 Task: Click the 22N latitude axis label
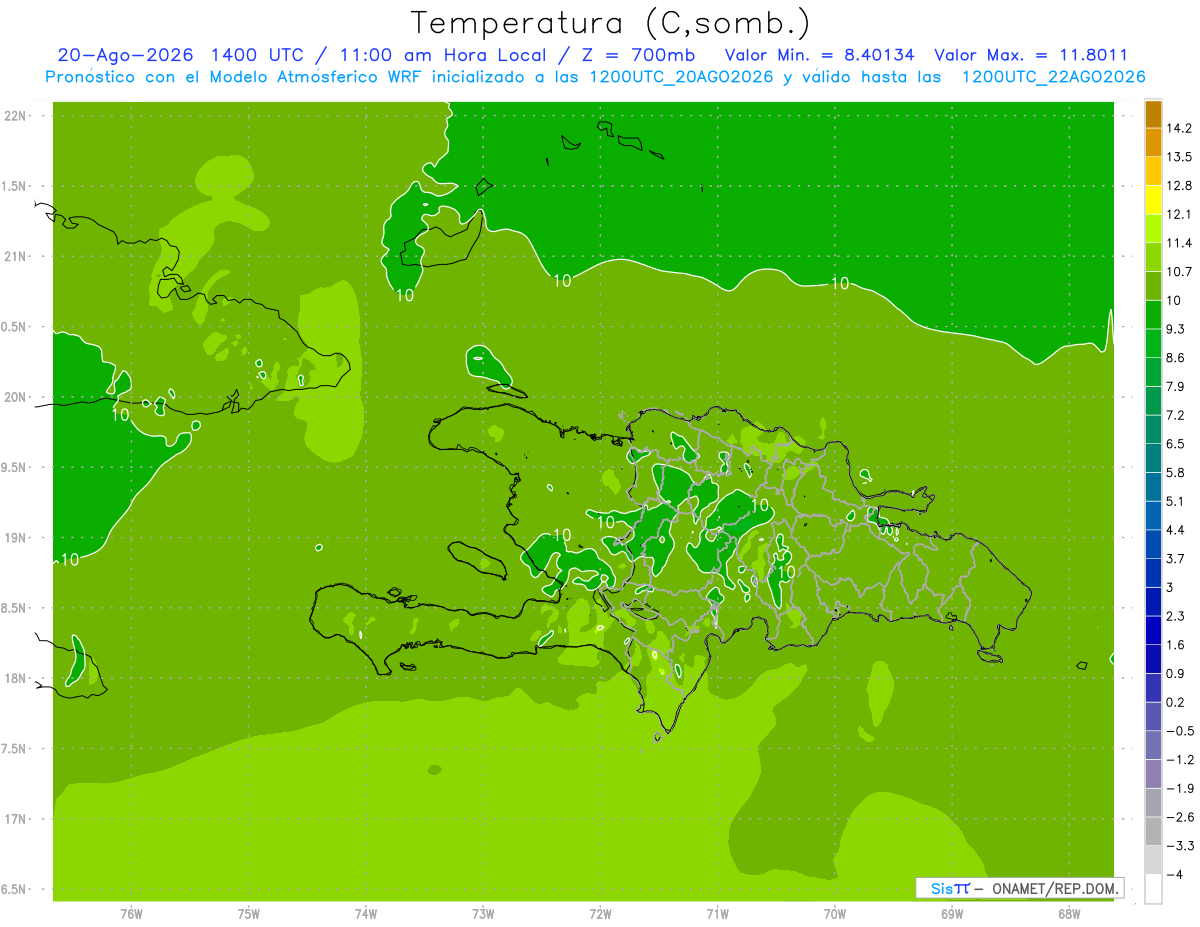pos(15,115)
